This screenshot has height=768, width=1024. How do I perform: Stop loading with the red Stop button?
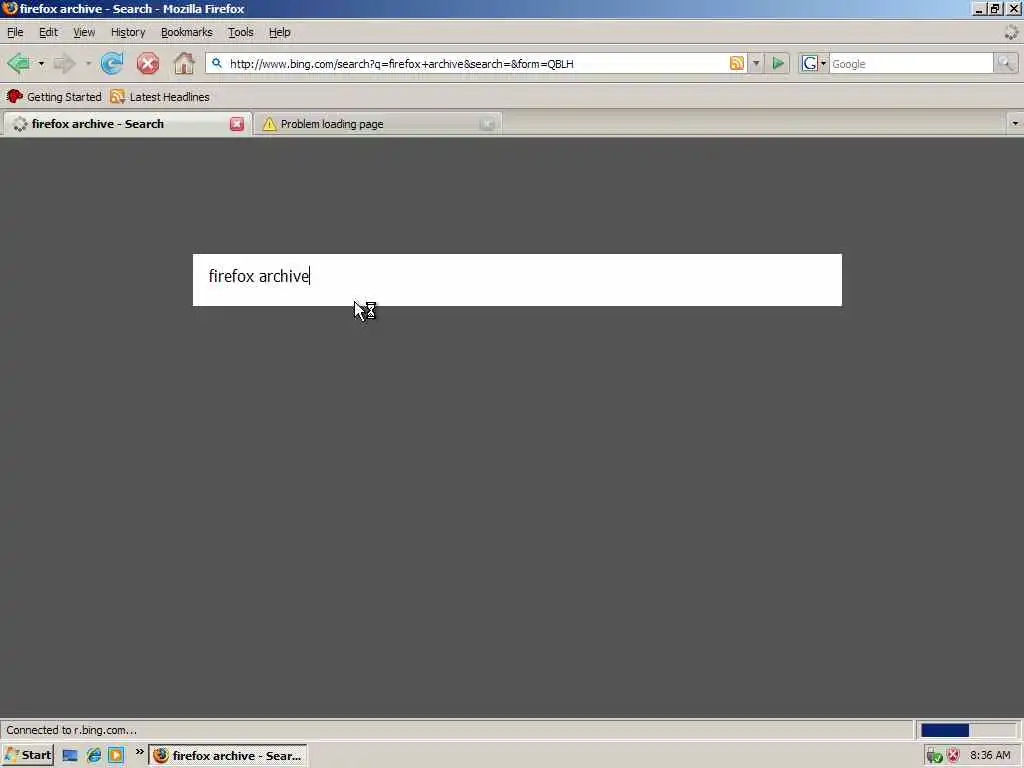click(x=148, y=63)
